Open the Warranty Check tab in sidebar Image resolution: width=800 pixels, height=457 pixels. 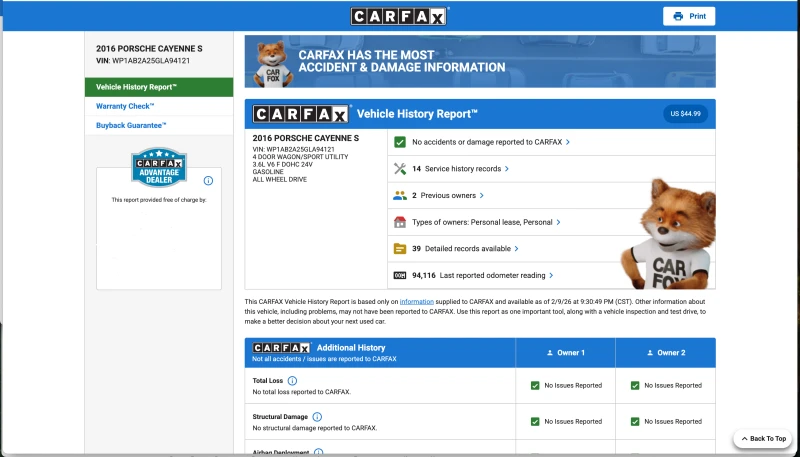[125, 106]
